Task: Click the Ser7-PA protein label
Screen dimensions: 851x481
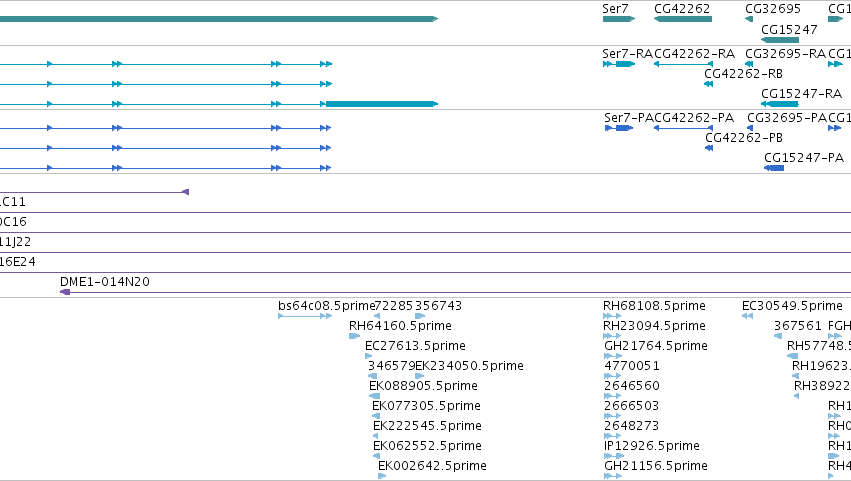Action: pos(628,118)
